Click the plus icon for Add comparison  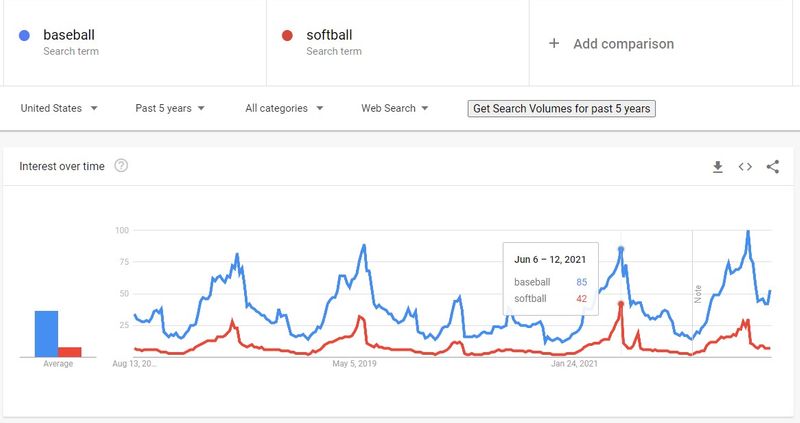coord(554,43)
